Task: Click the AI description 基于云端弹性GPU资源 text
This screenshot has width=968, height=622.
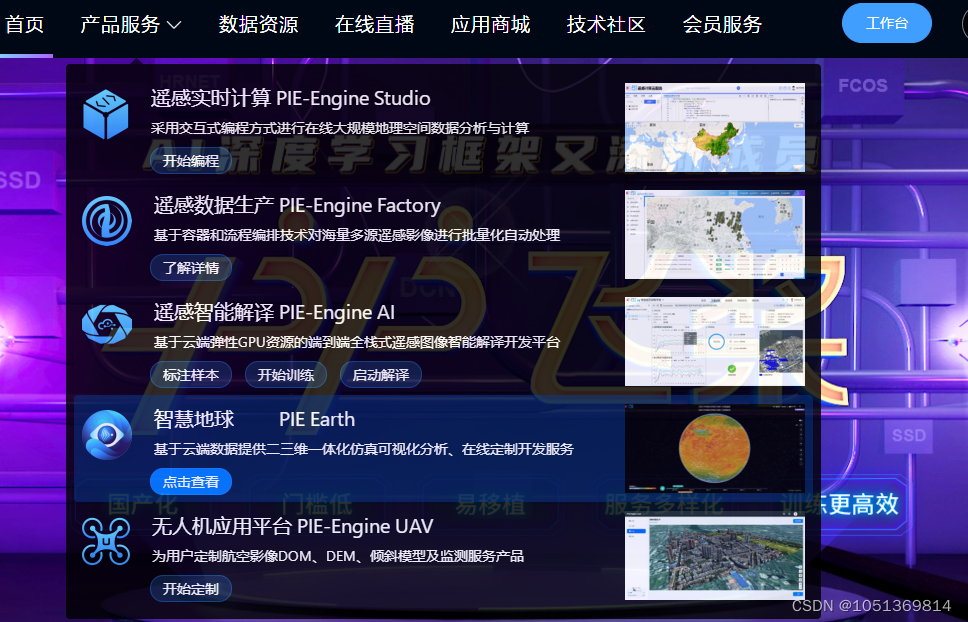Action: 357,342
